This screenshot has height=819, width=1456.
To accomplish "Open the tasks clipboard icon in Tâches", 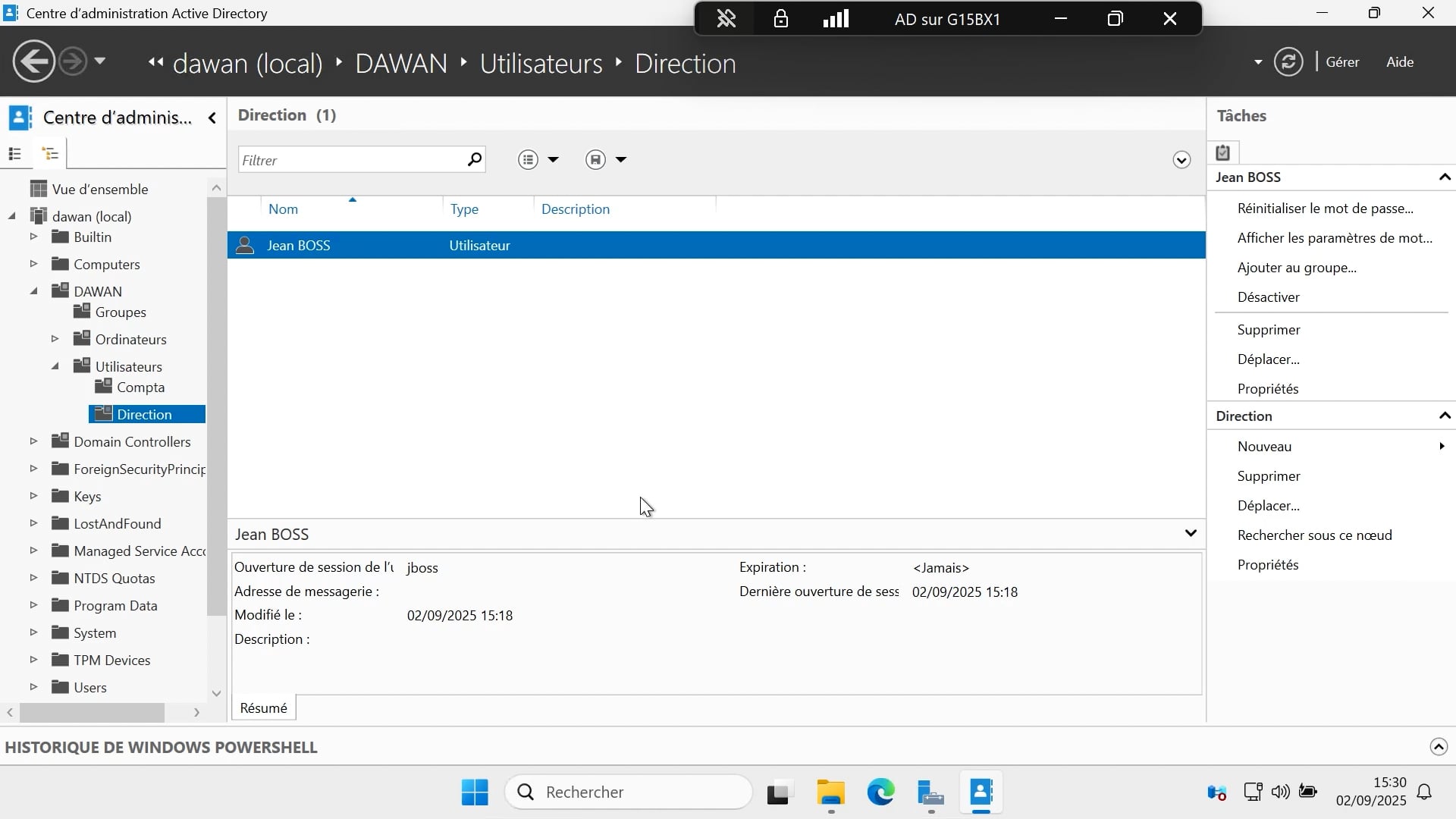I will (1222, 152).
